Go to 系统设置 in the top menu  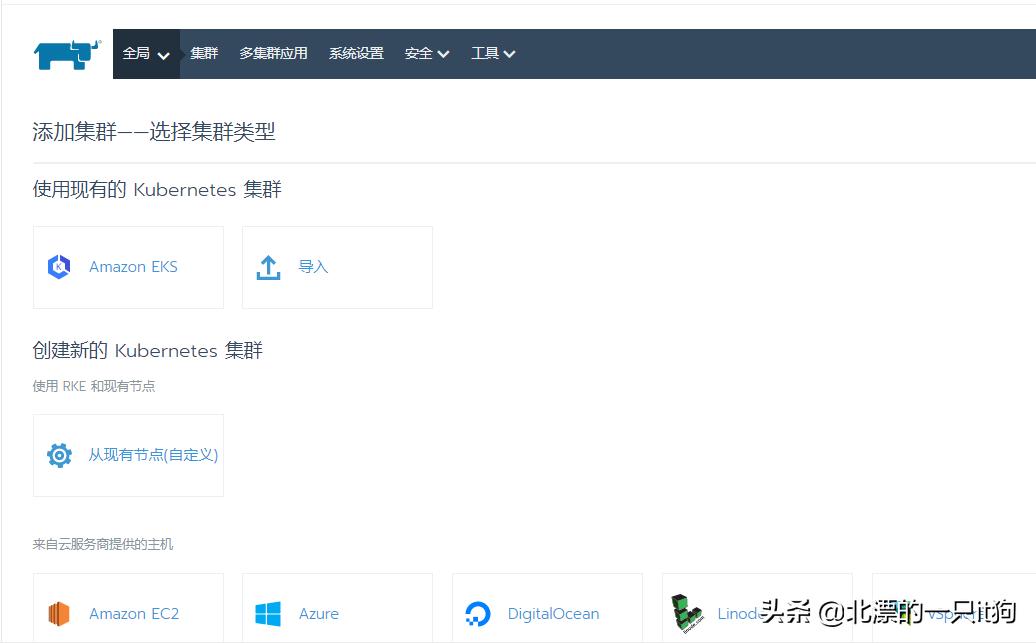click(356, 53)
